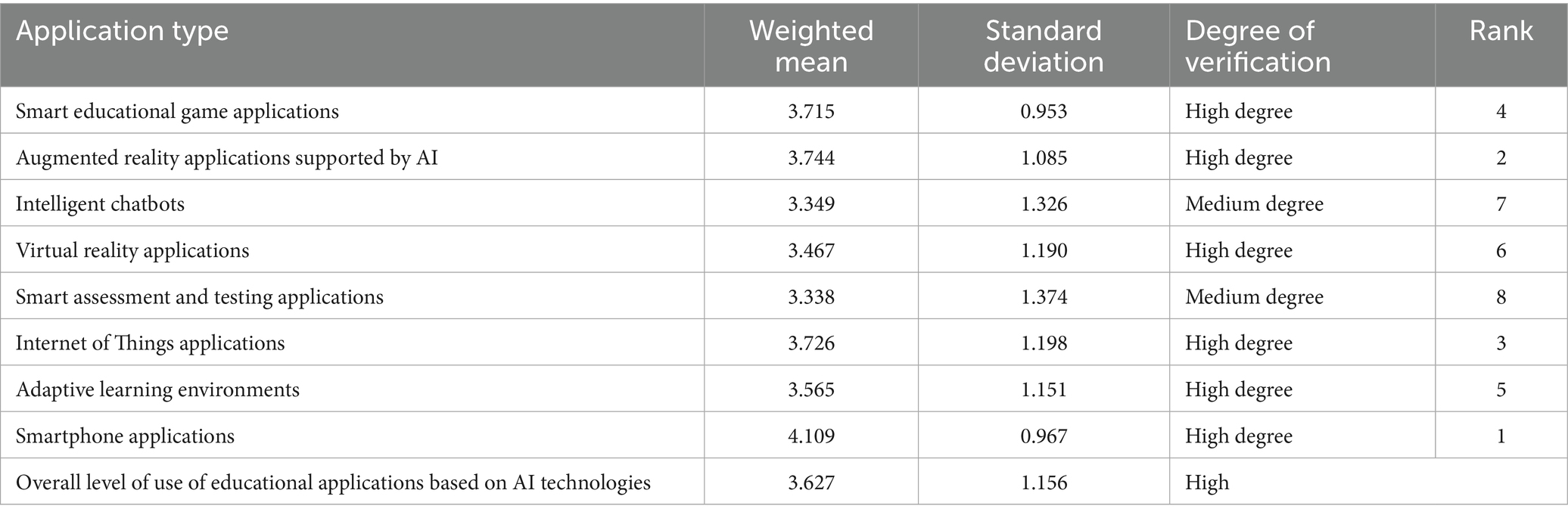This screenshot has width=1568, height=518.
Task: Click the weighted mean value 4.109
Action: (811, 436)
